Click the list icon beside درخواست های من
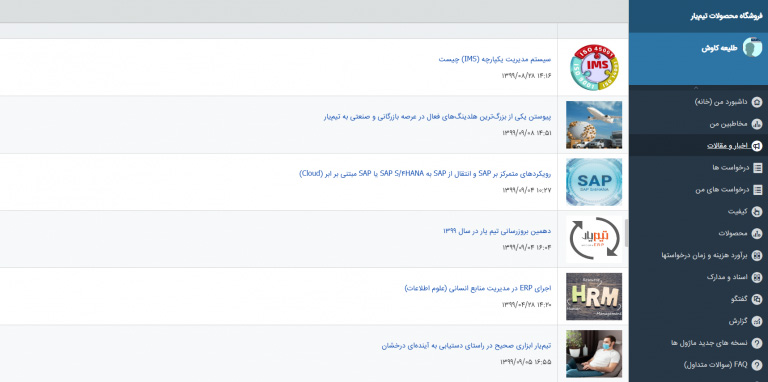 tap(757, 190)
